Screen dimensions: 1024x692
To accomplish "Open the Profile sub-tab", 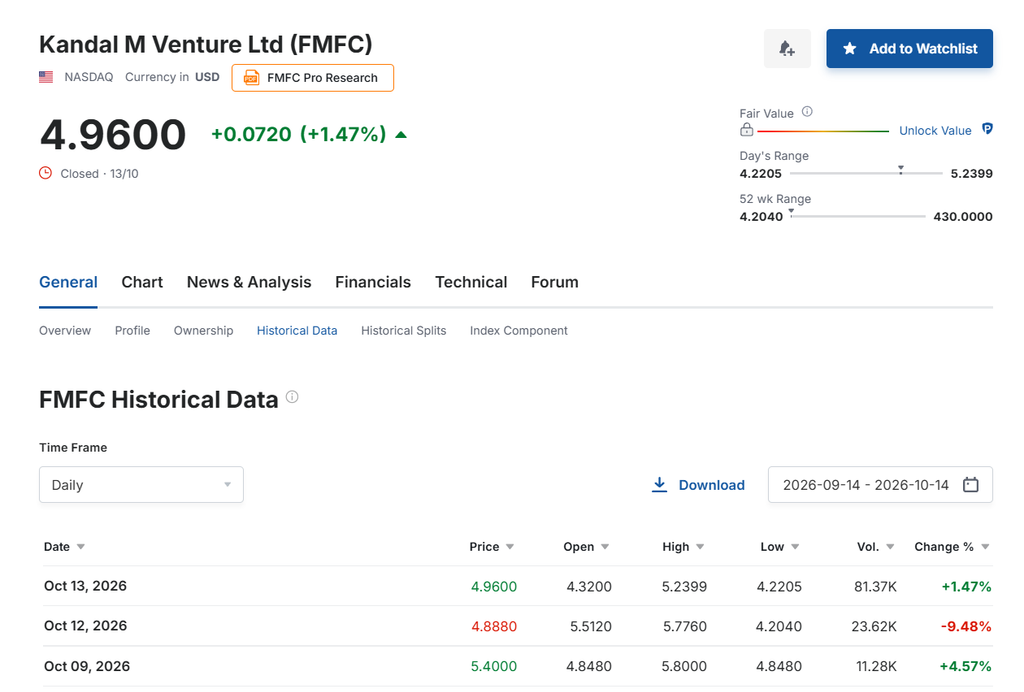I will tap(133, 330).
